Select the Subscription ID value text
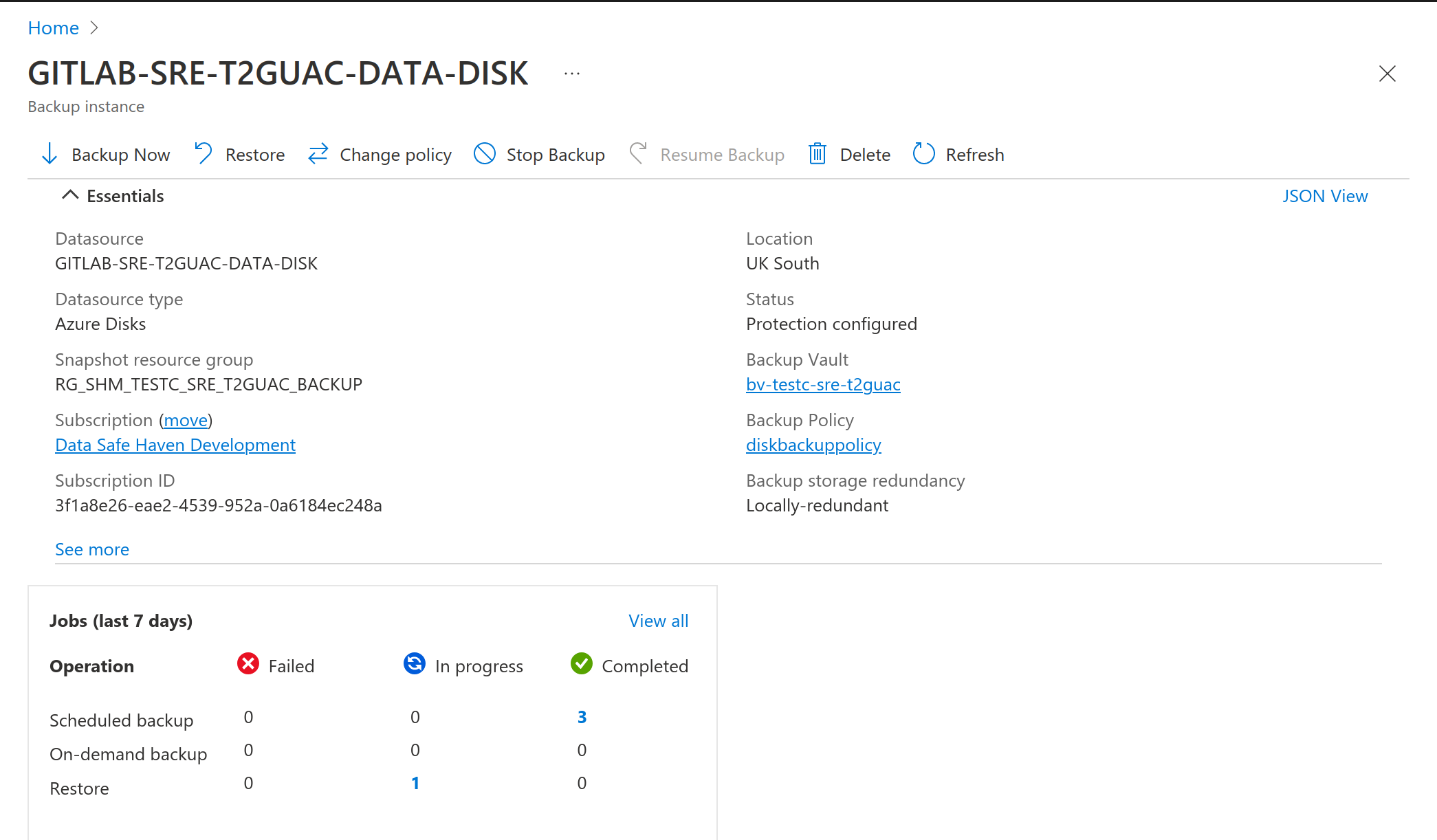 [x=219, y=505]
